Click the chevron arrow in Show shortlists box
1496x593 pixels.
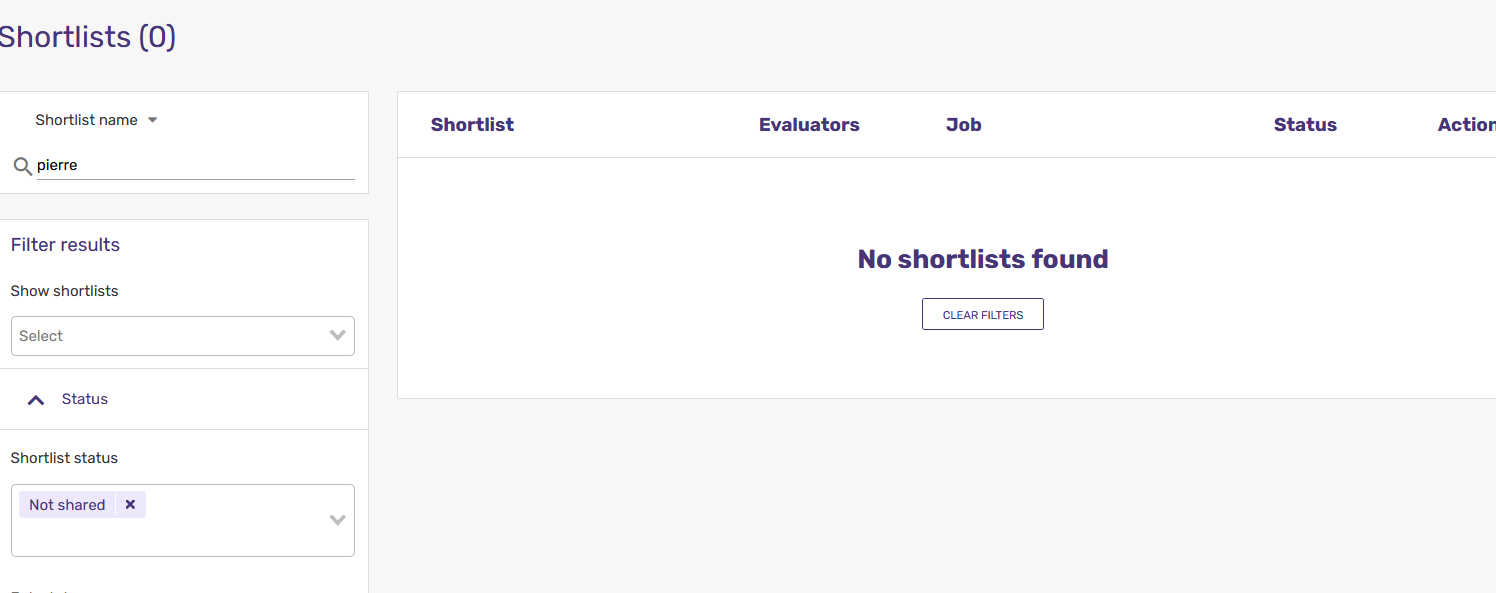tap(338, 336)
